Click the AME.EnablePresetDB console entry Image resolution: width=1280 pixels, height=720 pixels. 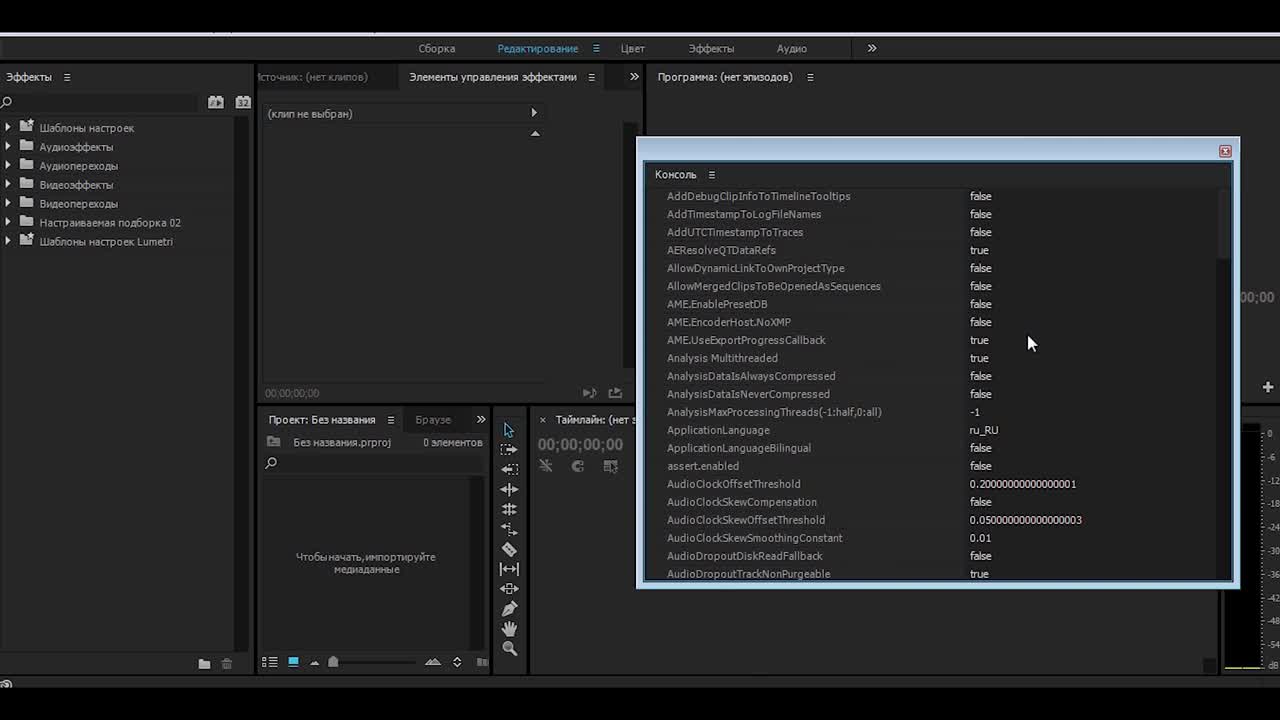pos(717,304)
